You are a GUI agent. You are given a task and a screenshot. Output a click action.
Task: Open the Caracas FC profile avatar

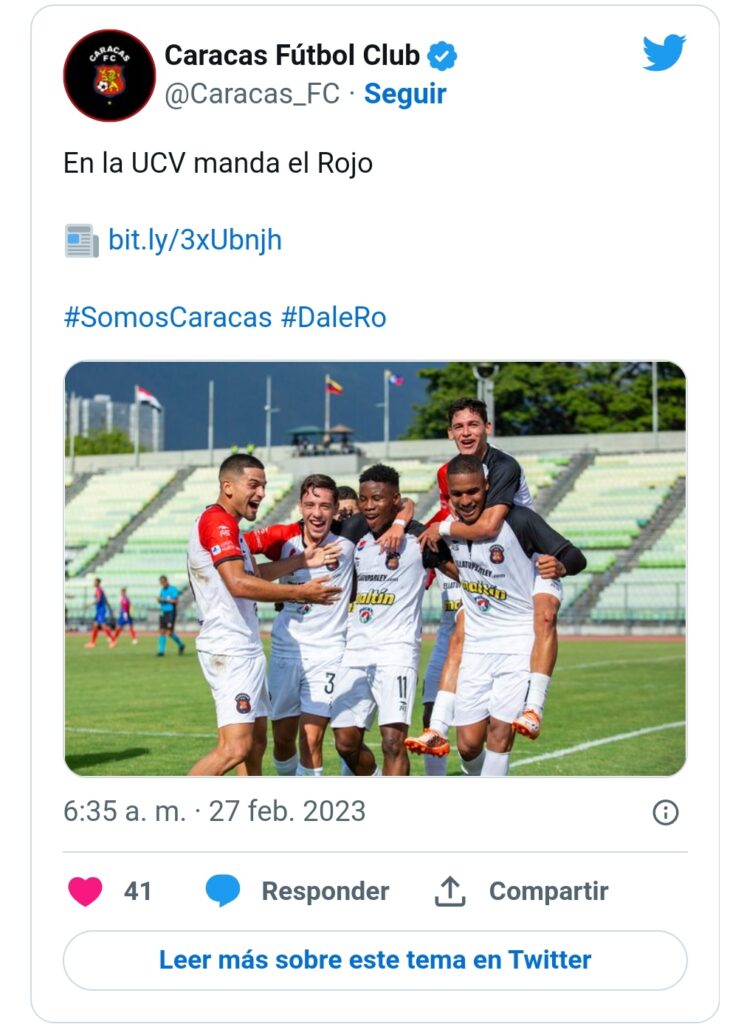tap(109, 75)
